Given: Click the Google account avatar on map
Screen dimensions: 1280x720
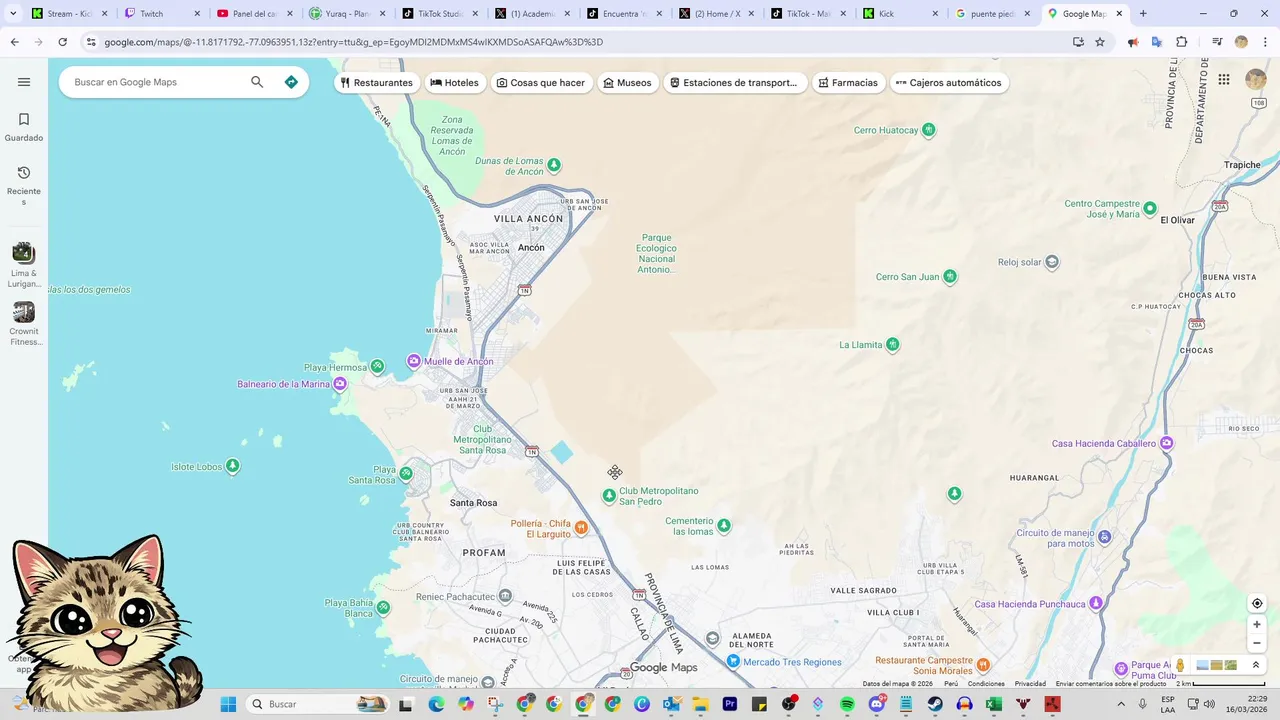Looking at the screenshot, I should tap(1255, 80).
